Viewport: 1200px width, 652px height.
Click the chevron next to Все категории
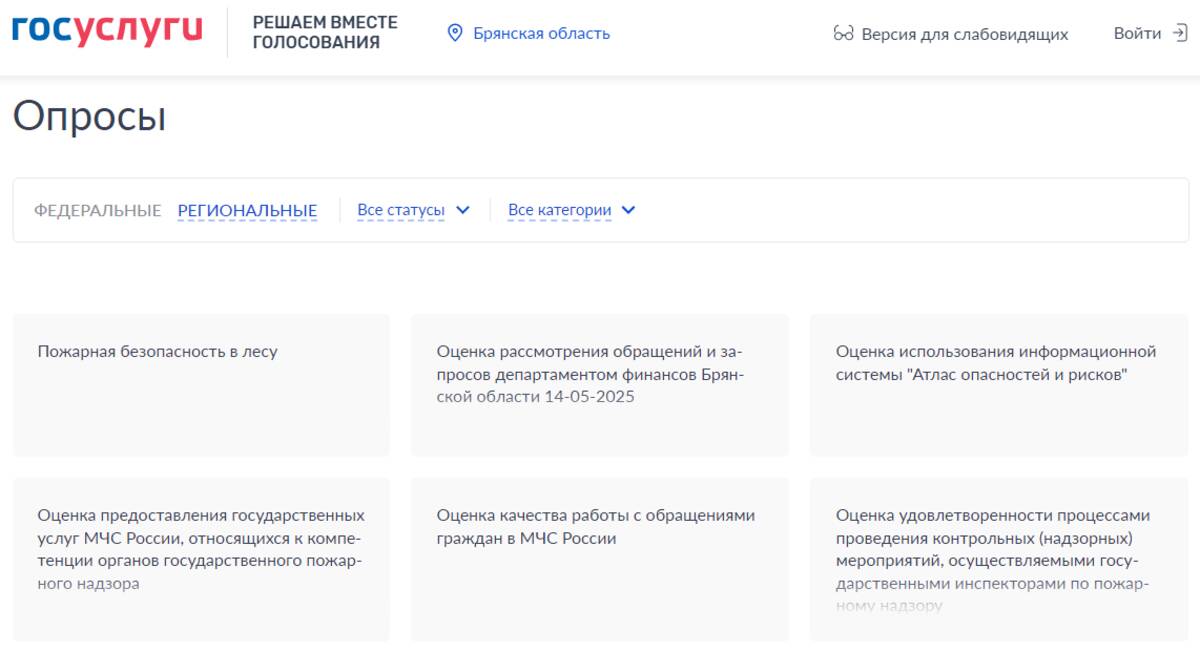click(x=628, y=210)
